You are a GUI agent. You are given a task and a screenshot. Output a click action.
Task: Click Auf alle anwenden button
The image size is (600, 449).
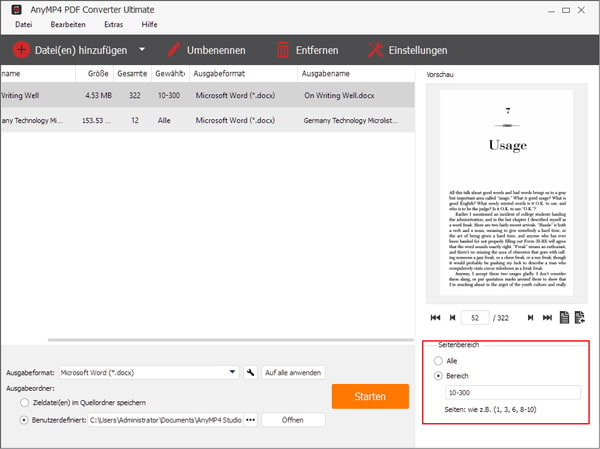pos(293,372)
